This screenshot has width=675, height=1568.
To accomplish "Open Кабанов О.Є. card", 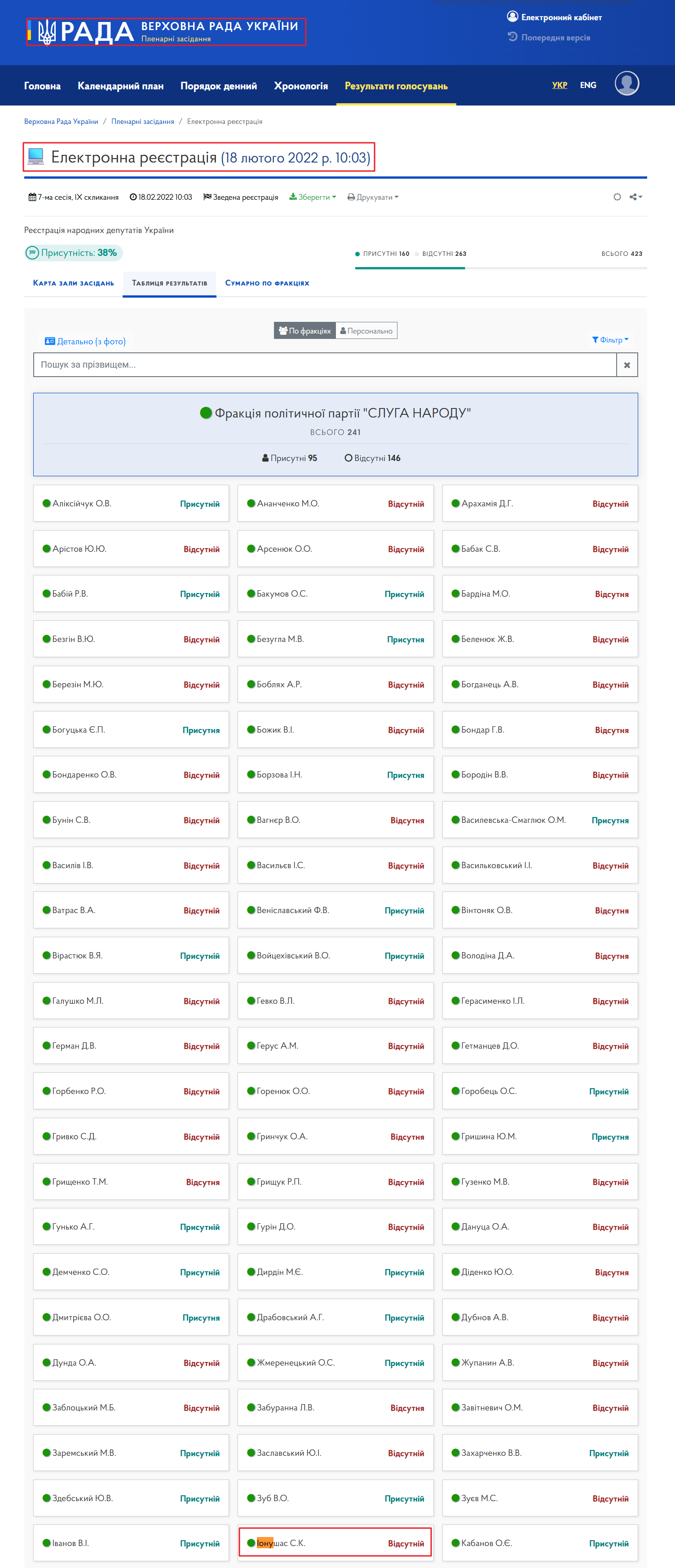I will 540,1542.
